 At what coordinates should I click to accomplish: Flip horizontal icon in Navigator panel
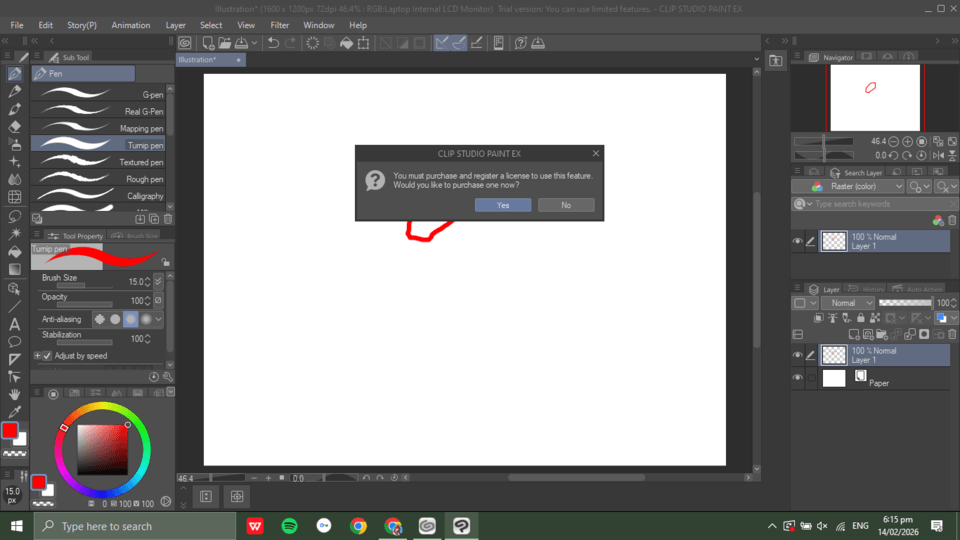[x=938, y=156]
